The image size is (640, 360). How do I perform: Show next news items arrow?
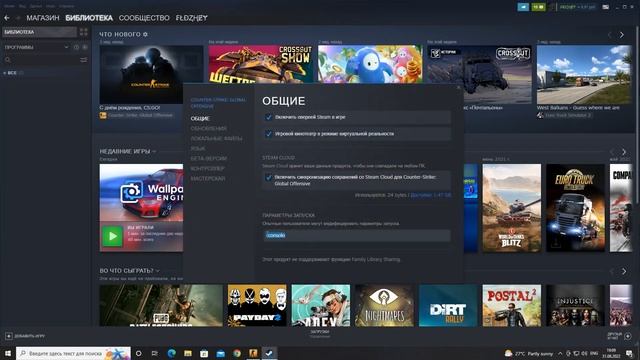pos(622,35)
